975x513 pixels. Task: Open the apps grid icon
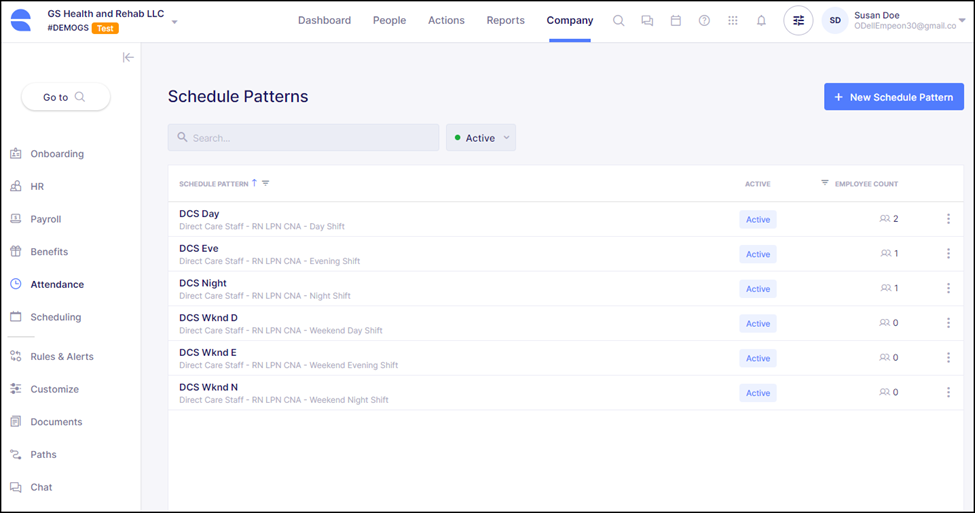(733, 21)
